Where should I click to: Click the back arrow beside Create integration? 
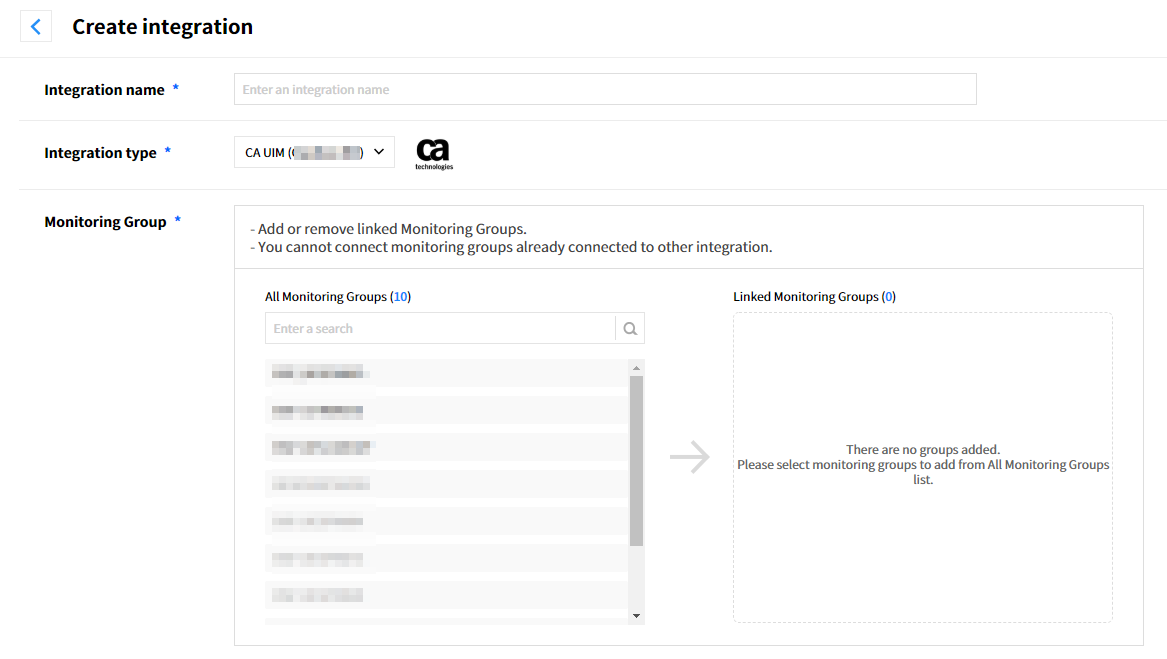click(36, 27)
